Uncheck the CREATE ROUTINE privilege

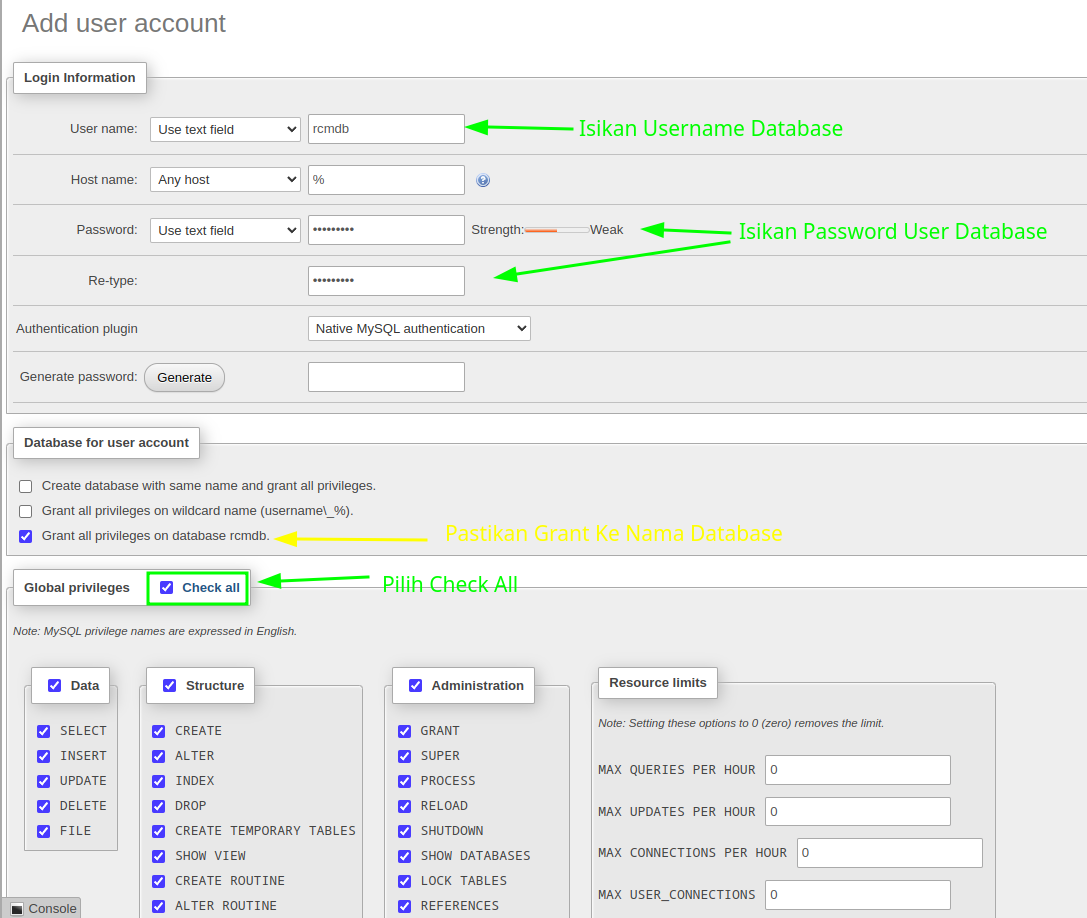159,881
